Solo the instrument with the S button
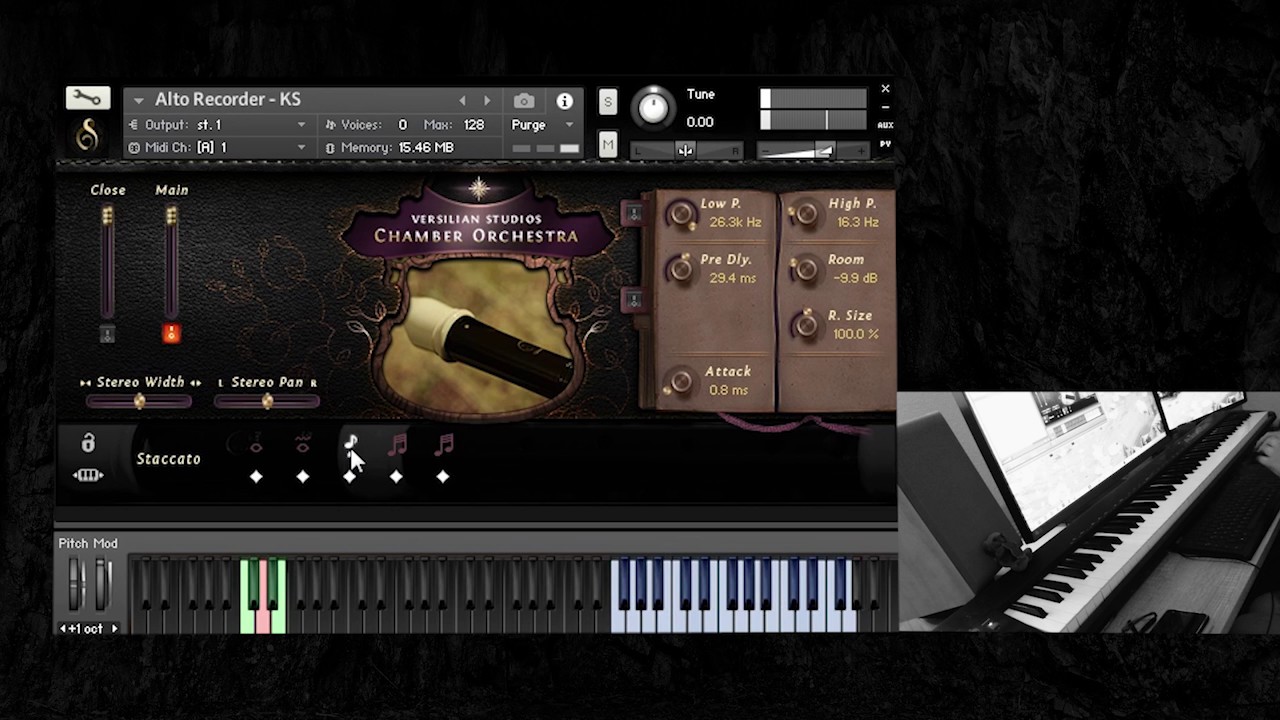Image resolution: width=1280 pixels, height=720 pixels. pos(607,102)
